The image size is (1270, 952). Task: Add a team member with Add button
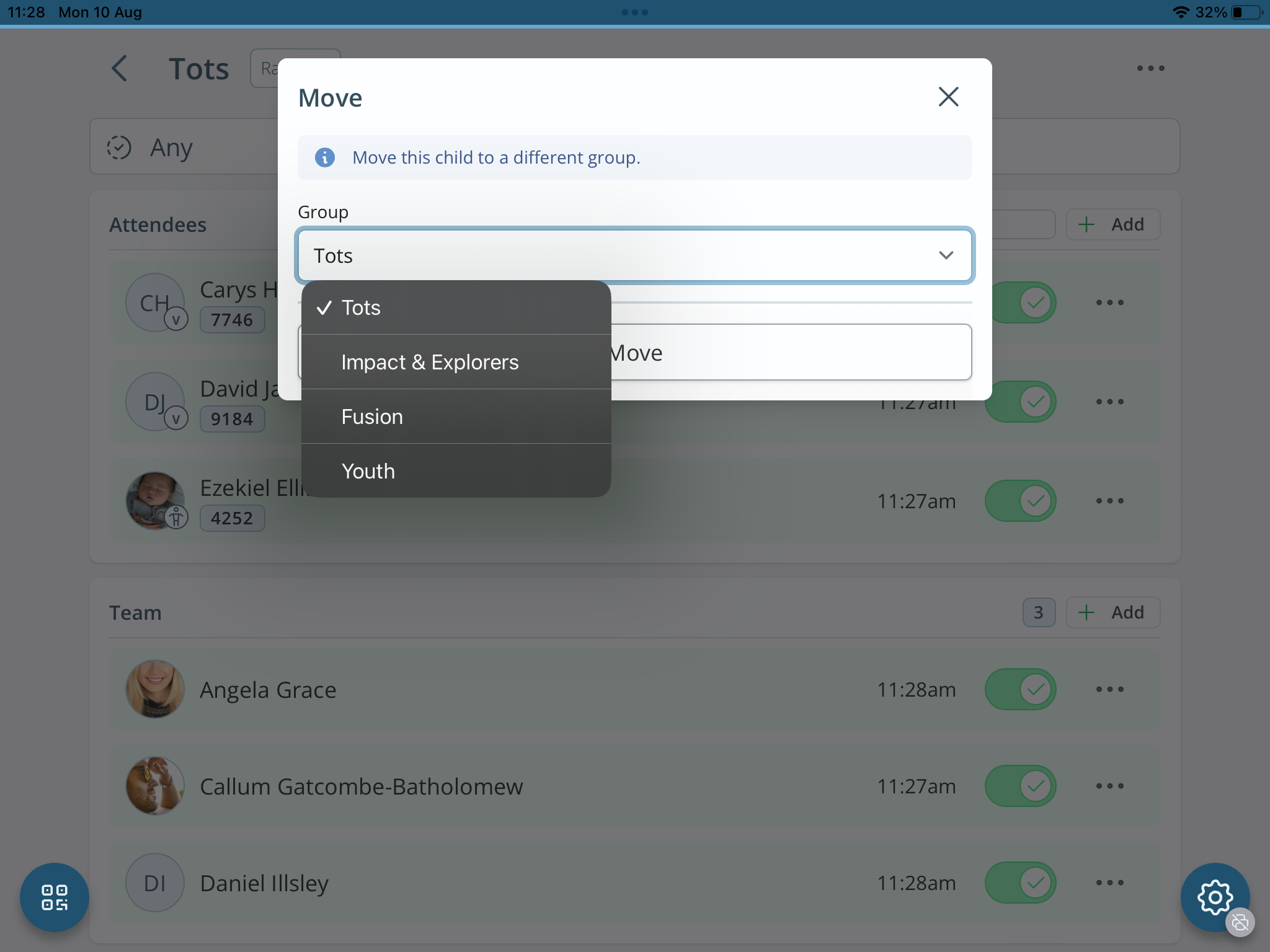coord(1113,612)
